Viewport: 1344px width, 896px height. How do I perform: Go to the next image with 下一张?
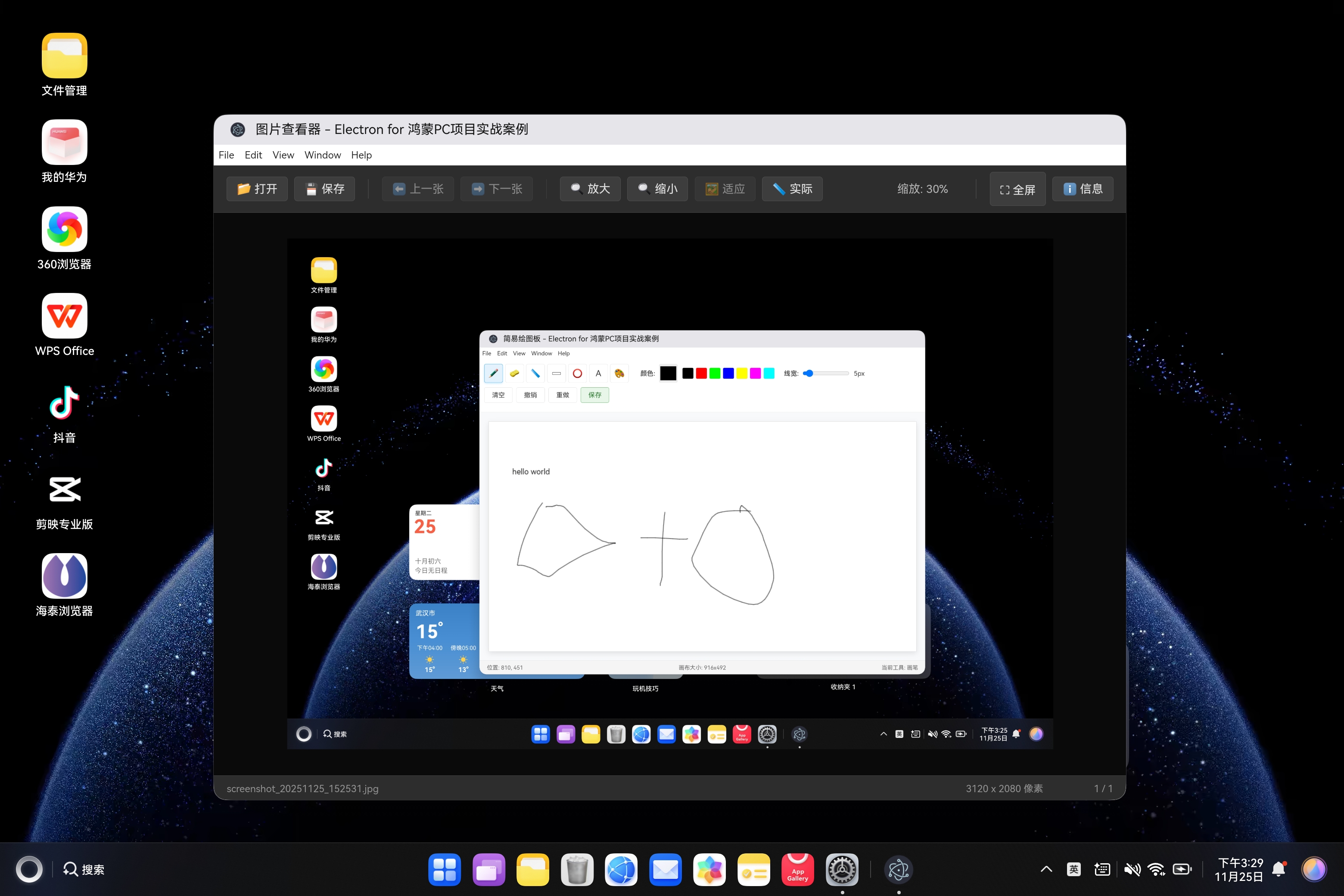point(497,189)
